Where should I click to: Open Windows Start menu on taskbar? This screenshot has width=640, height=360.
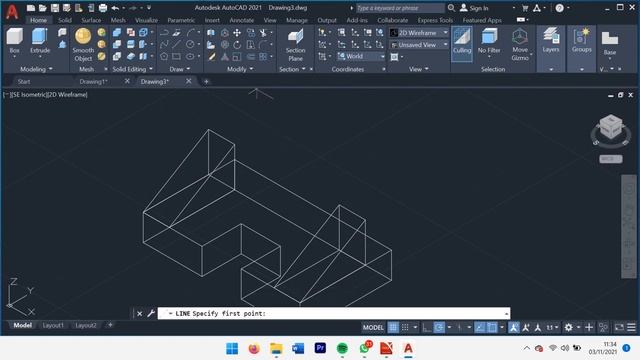click(232, 349)
